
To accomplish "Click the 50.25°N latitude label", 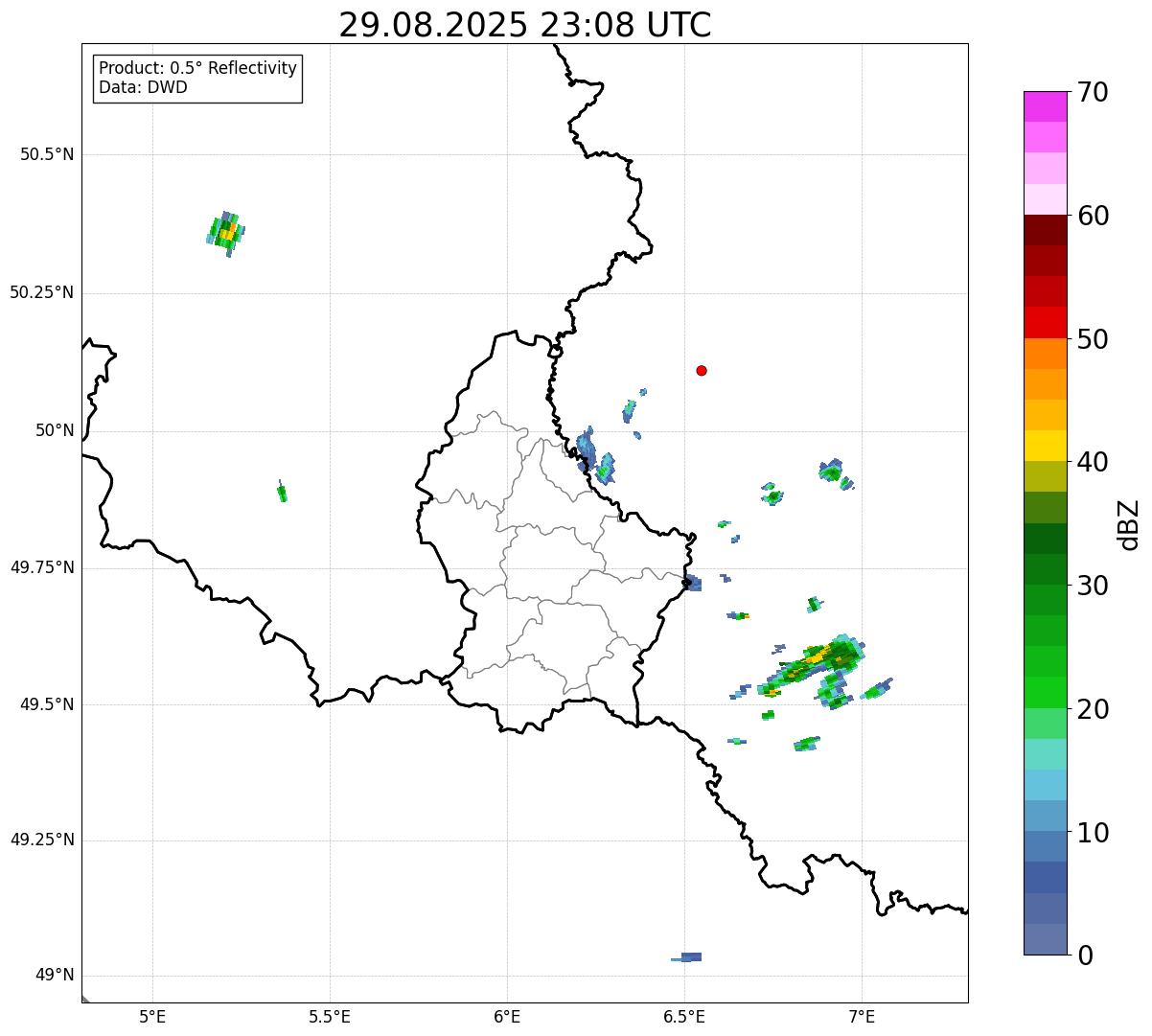I will coord(41,292).
